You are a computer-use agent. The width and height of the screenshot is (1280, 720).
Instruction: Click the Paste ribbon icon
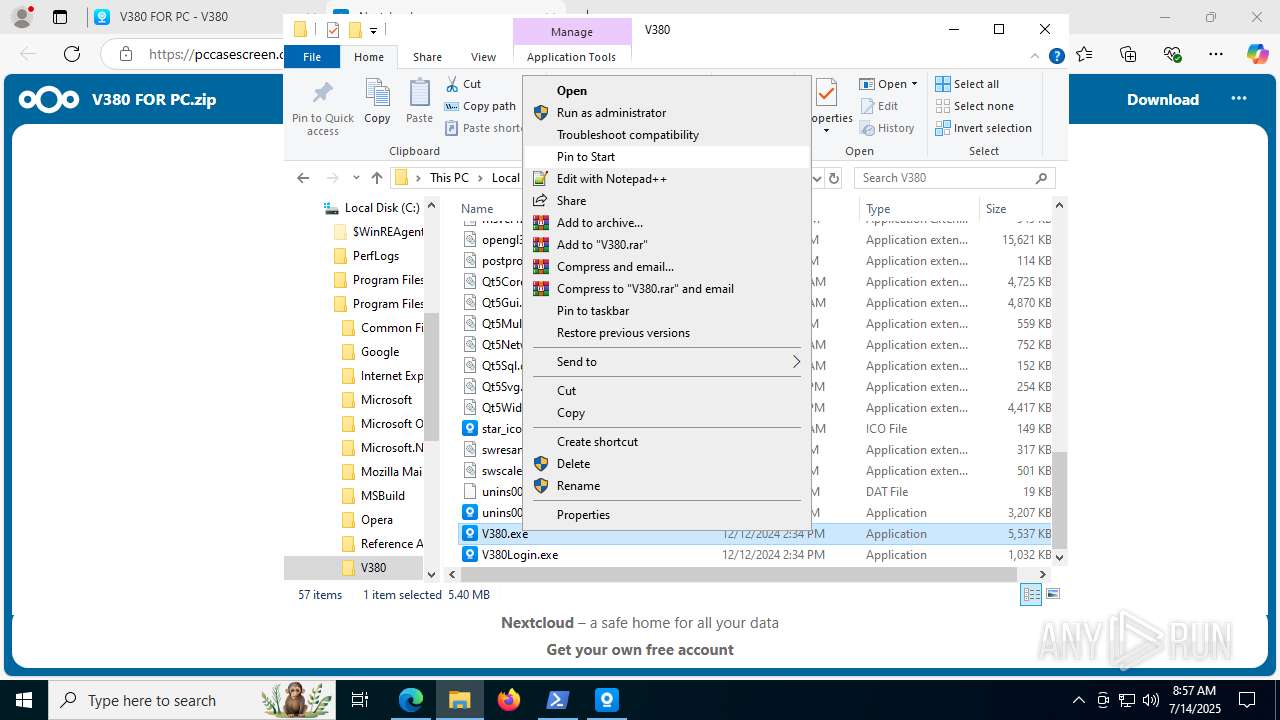pyautogui.click(x=419, y=101)
